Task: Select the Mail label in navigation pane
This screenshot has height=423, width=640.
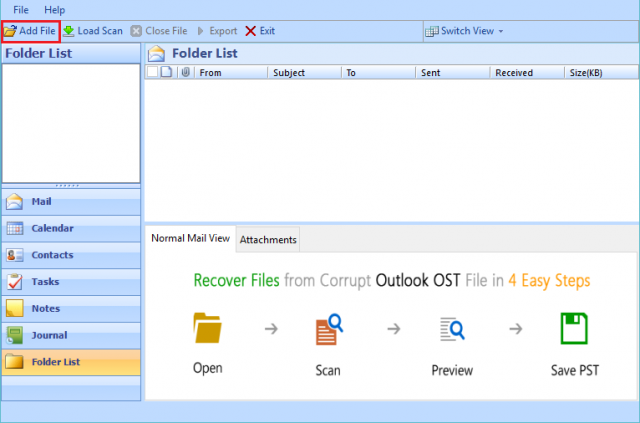Action: click(x=42, y=202)
